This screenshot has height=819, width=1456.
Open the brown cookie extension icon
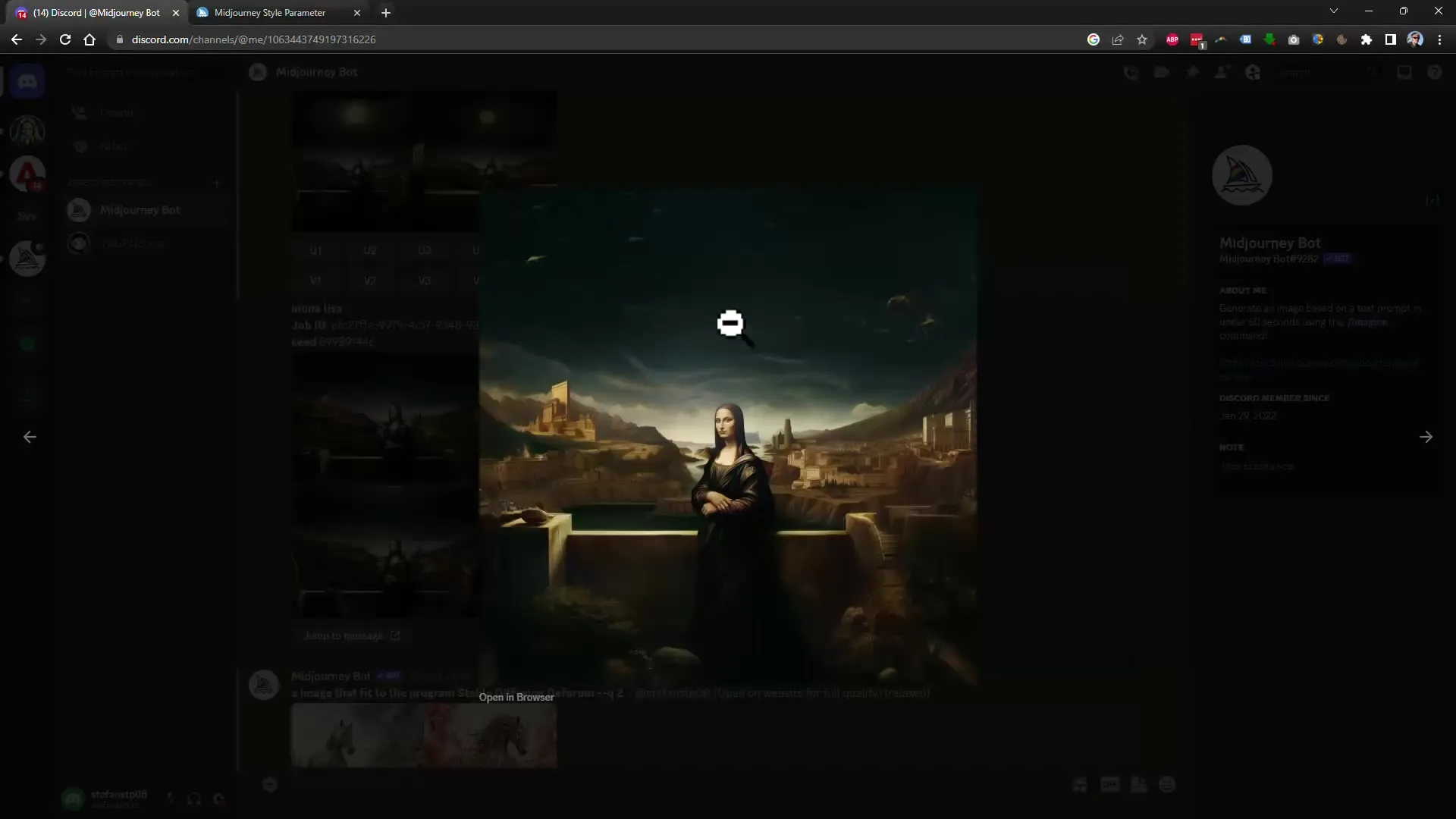[x=1342, y=39]
